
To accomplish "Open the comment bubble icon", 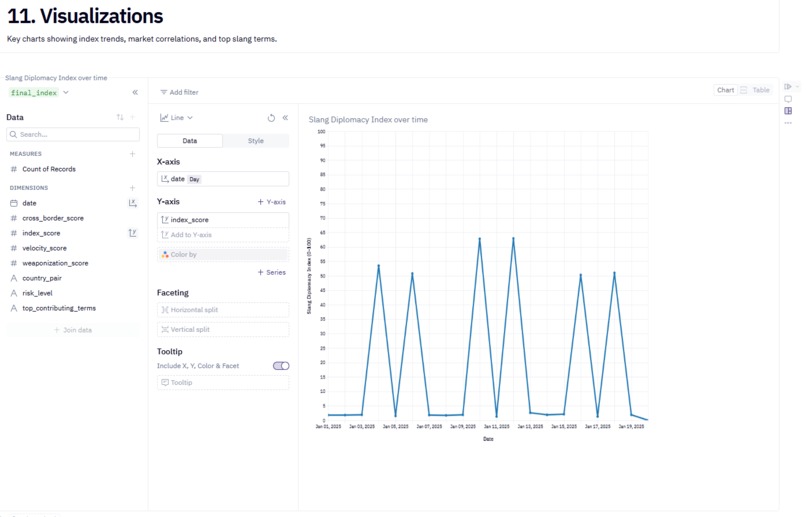I will (788, 99).
